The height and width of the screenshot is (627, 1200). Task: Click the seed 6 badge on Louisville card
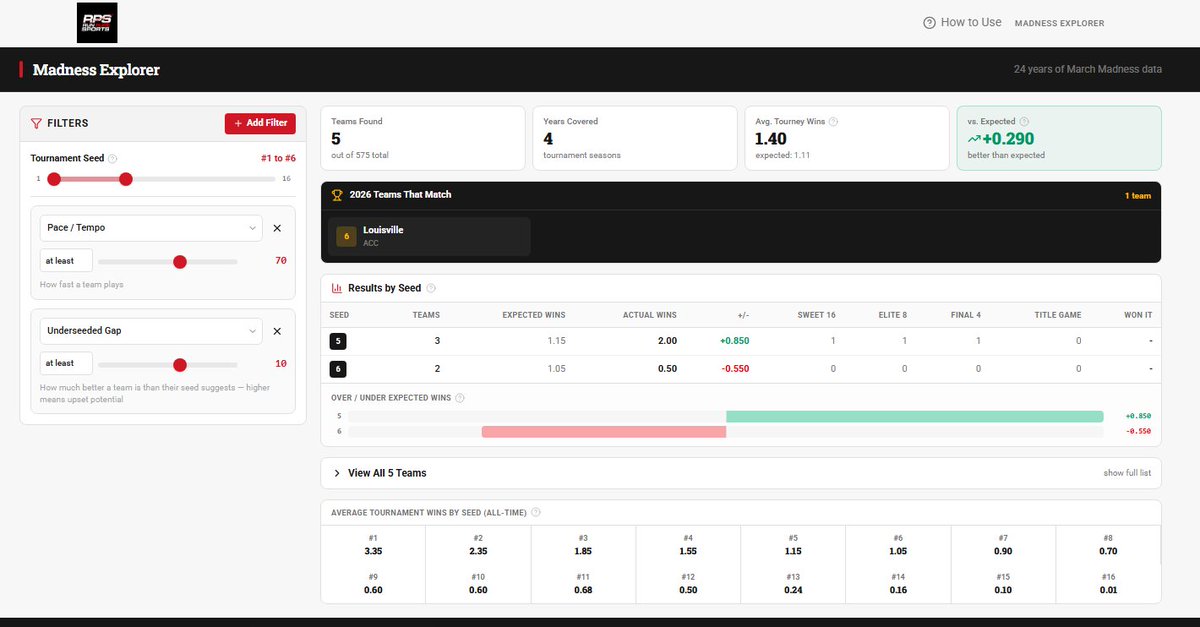[x=346, y=236]
